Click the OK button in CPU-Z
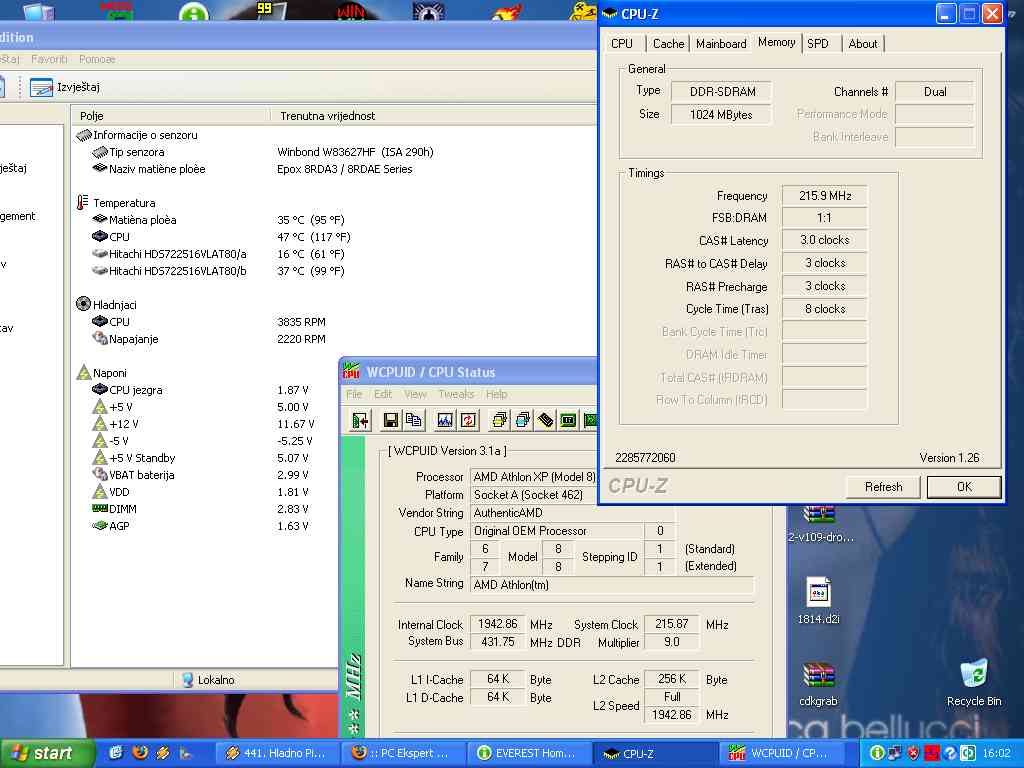This screenshot has height=768, width=1024. point(963,487)
